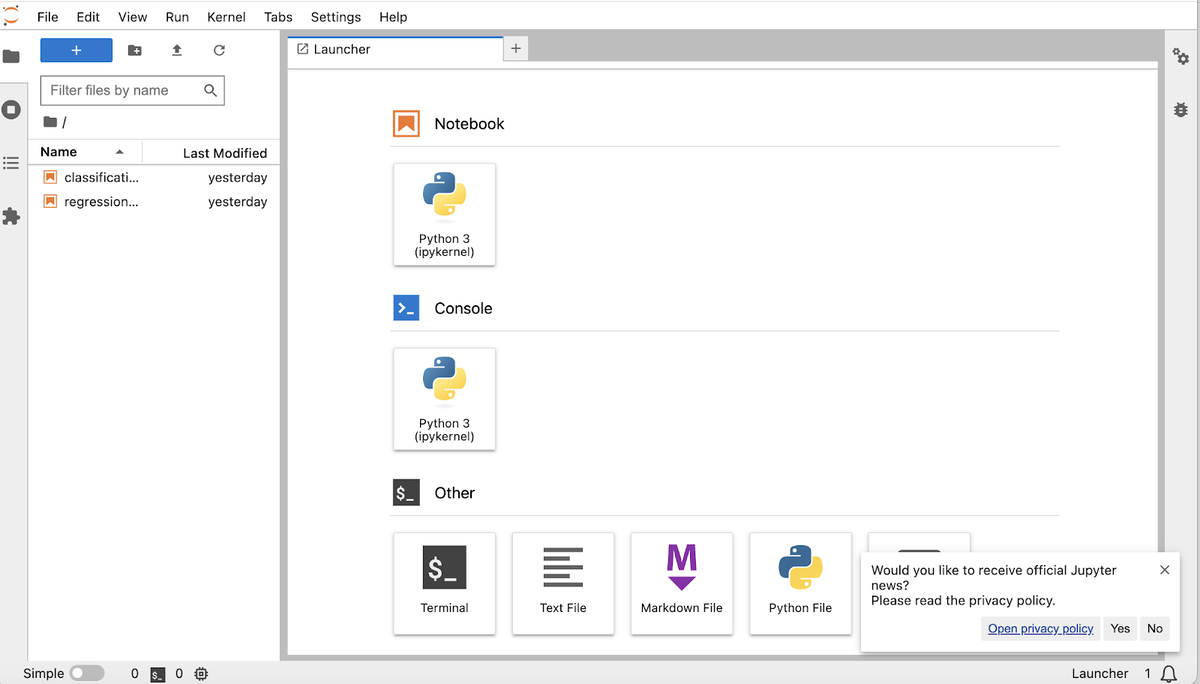1200x684 pixels.
Task: Select the regression… notebook file
Action: [154, 201]
